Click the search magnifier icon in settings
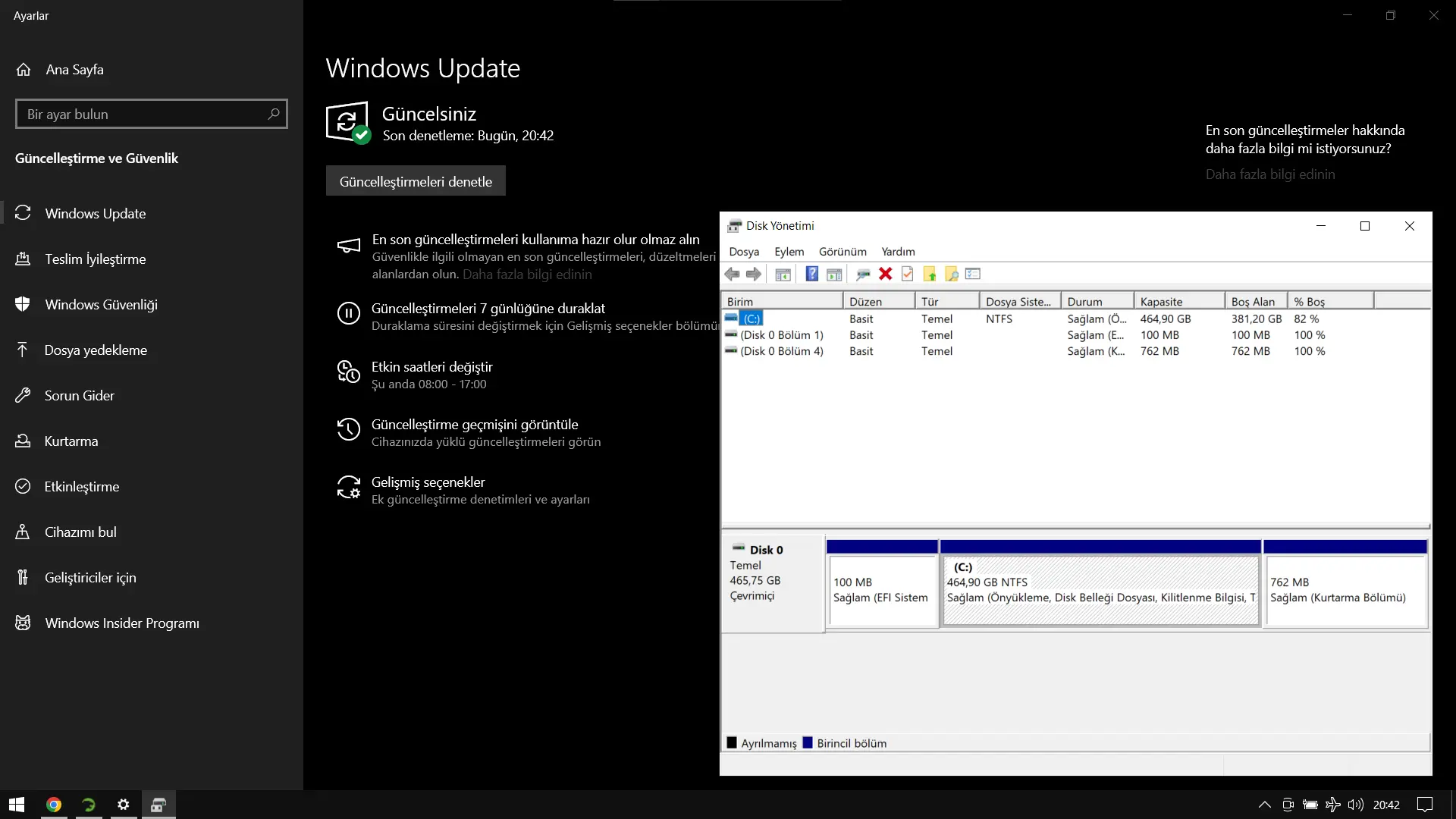The height and width of the screenshot is (819, 1456). pyautogui.click(x=274, y=114)
